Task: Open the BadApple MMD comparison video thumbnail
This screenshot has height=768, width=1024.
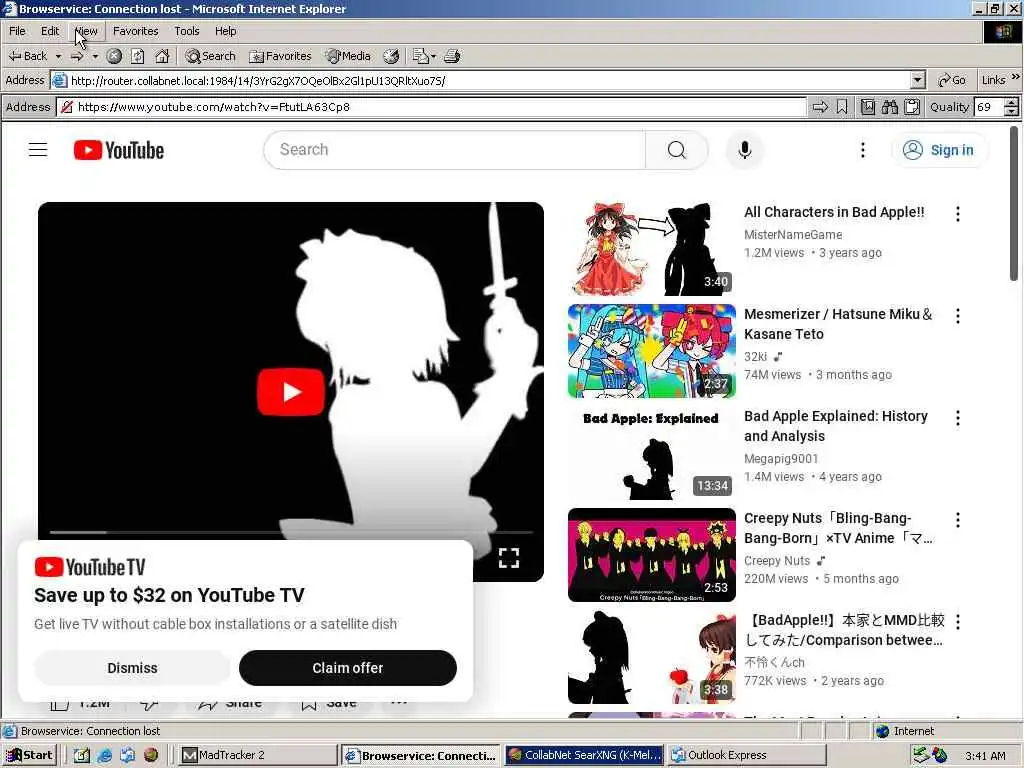Action: (x=651, y=657)
